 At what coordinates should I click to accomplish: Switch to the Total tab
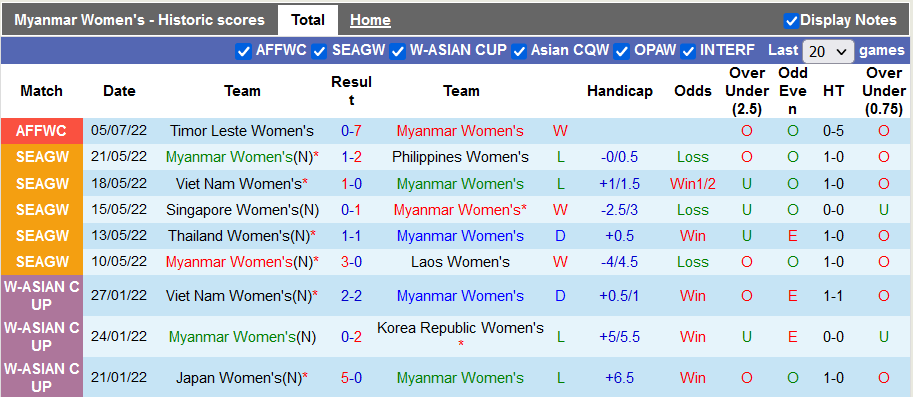click(308, 20)
